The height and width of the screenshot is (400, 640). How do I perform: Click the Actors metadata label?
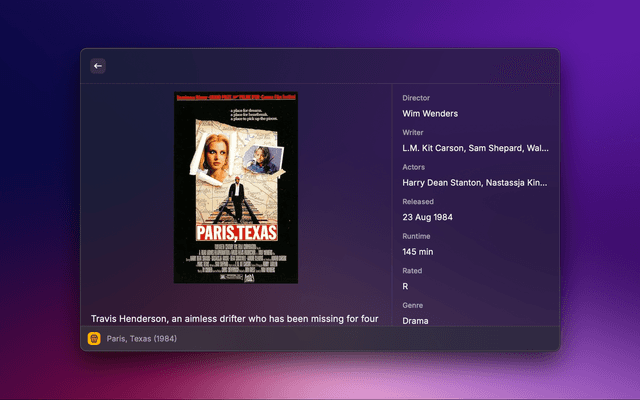coord(414,167)
